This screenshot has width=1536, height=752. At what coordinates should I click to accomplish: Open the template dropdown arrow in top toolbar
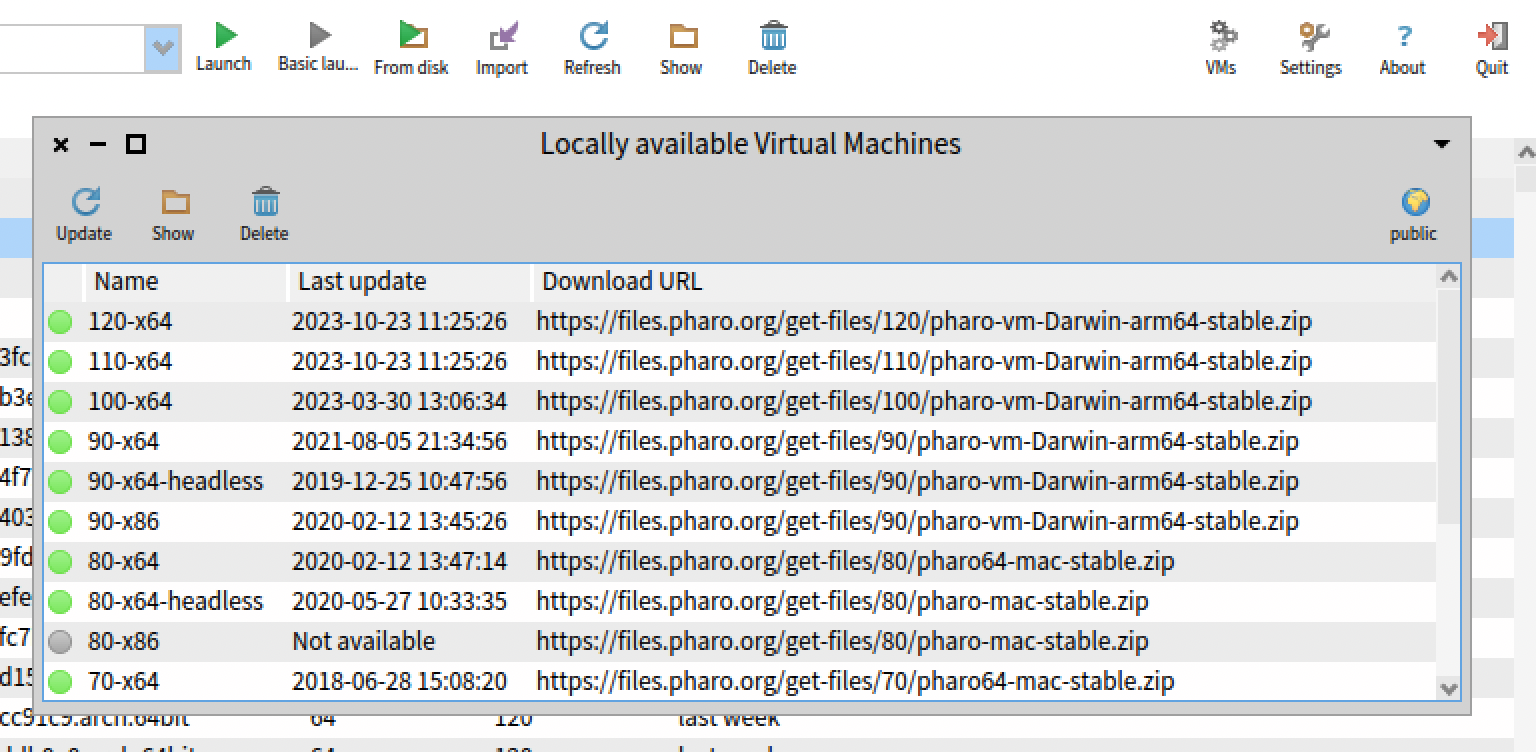163,48
